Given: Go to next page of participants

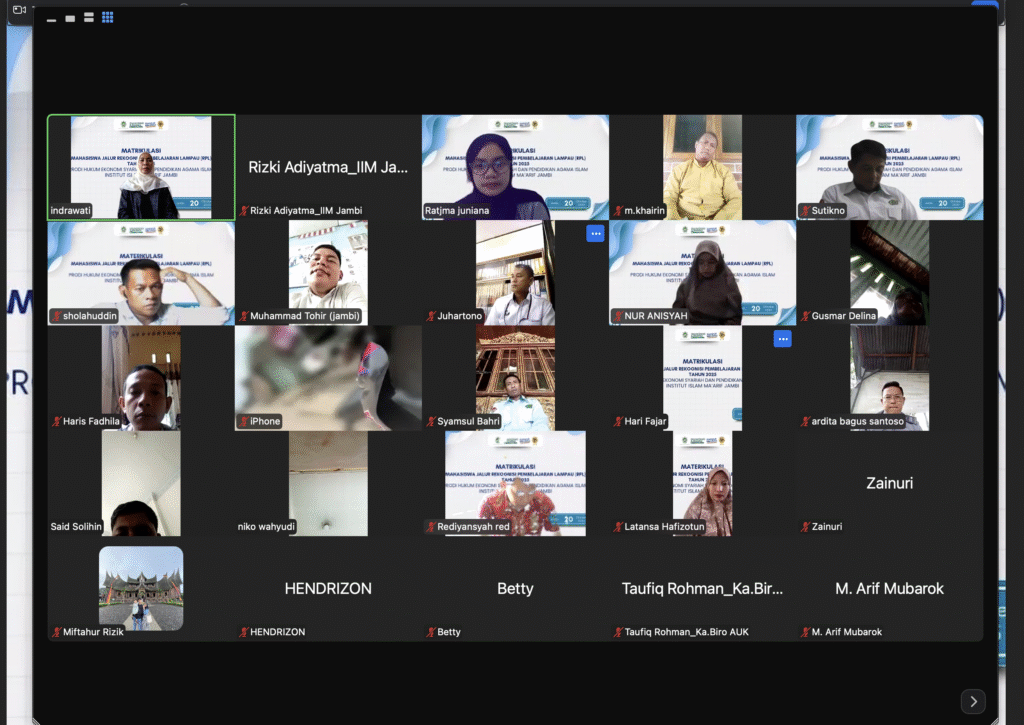Looking at the screenshot, I should click(x=973, y=701).
